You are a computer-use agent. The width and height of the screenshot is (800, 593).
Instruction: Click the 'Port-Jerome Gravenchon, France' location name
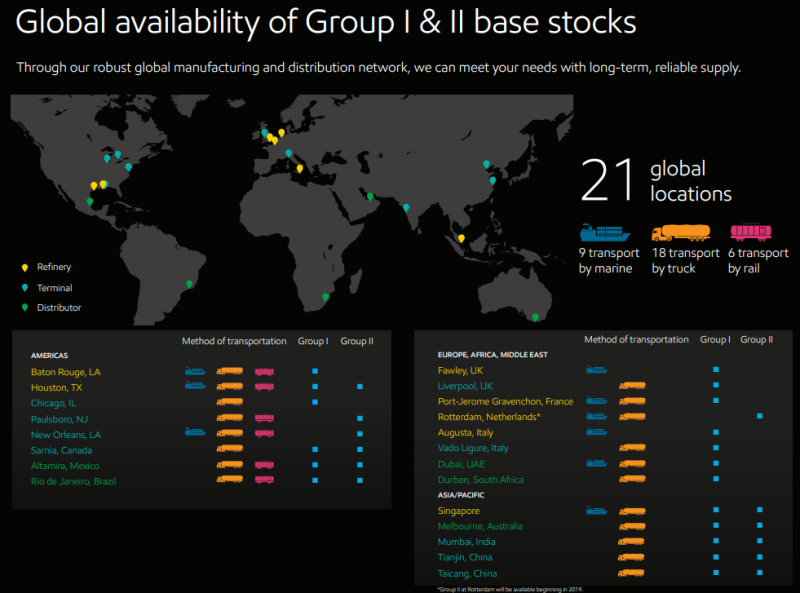(x=505, y=401)
